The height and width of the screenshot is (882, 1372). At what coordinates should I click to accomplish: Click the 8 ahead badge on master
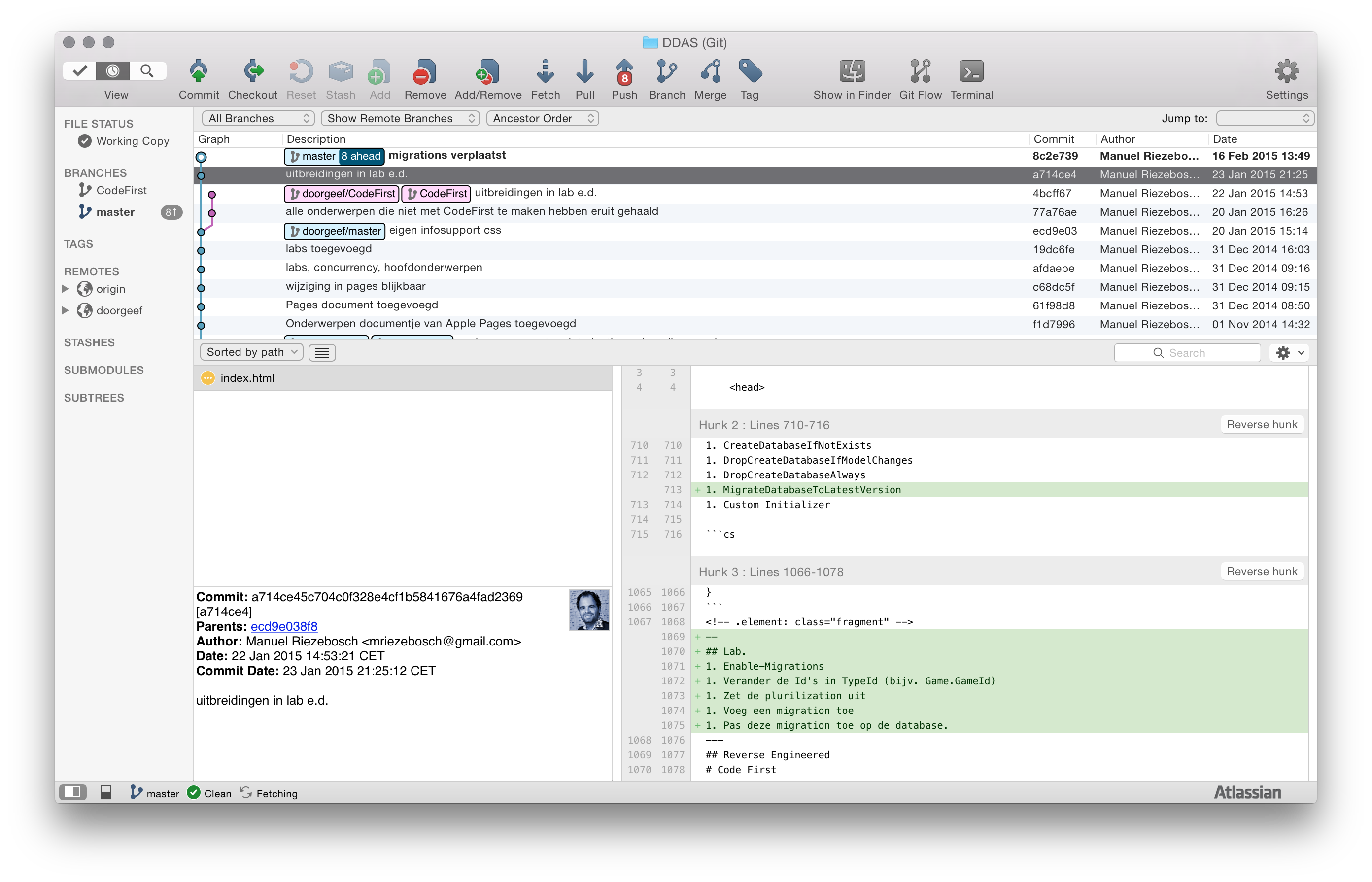tap(361, 156)
